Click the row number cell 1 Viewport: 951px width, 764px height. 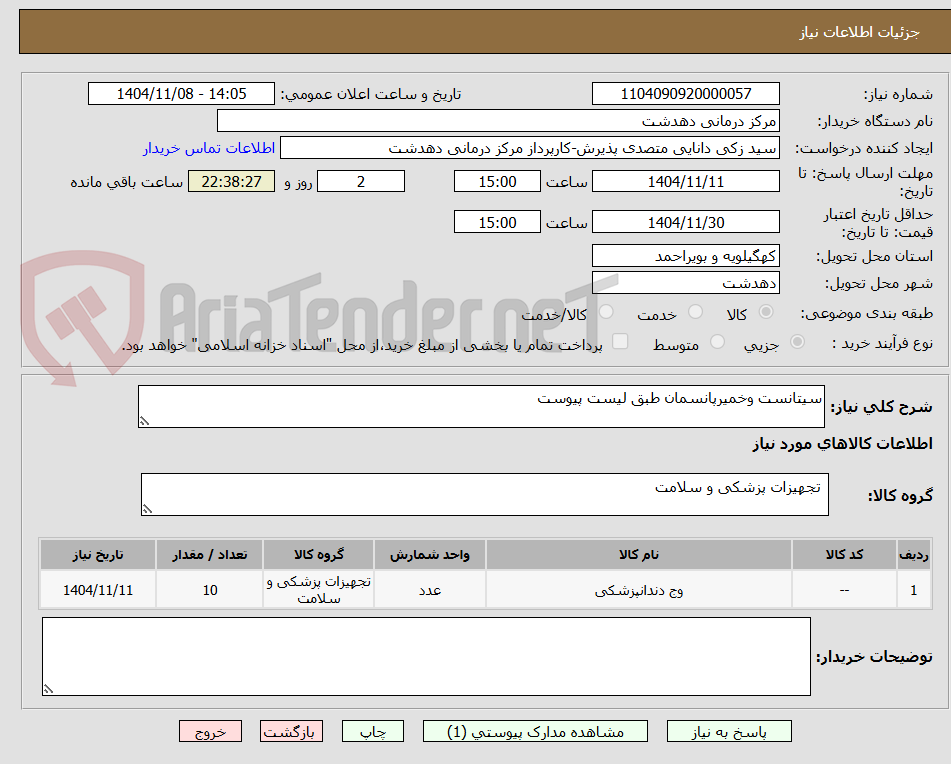[914, 590]
